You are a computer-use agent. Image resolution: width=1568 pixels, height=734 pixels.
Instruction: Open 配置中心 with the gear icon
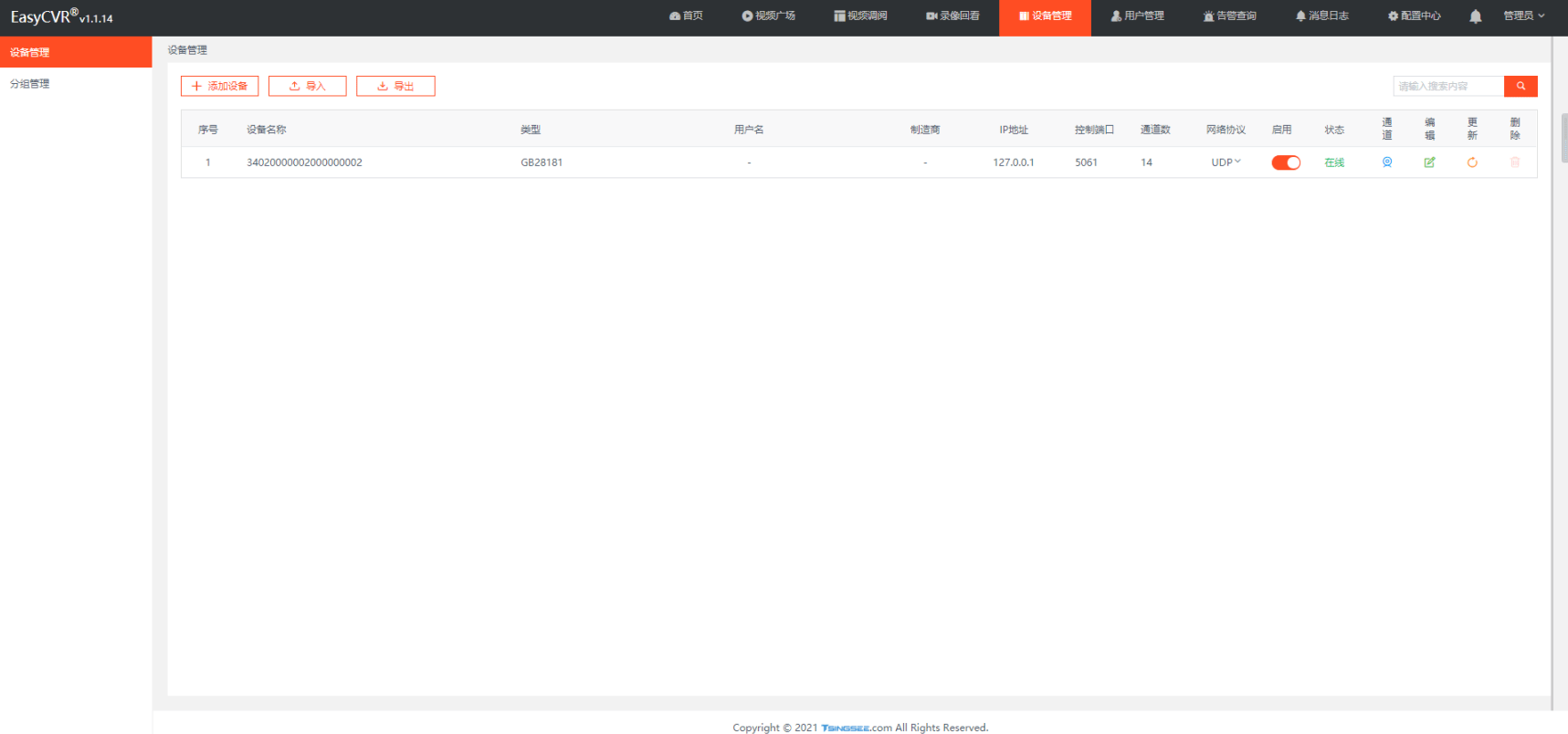[1414, 16]
